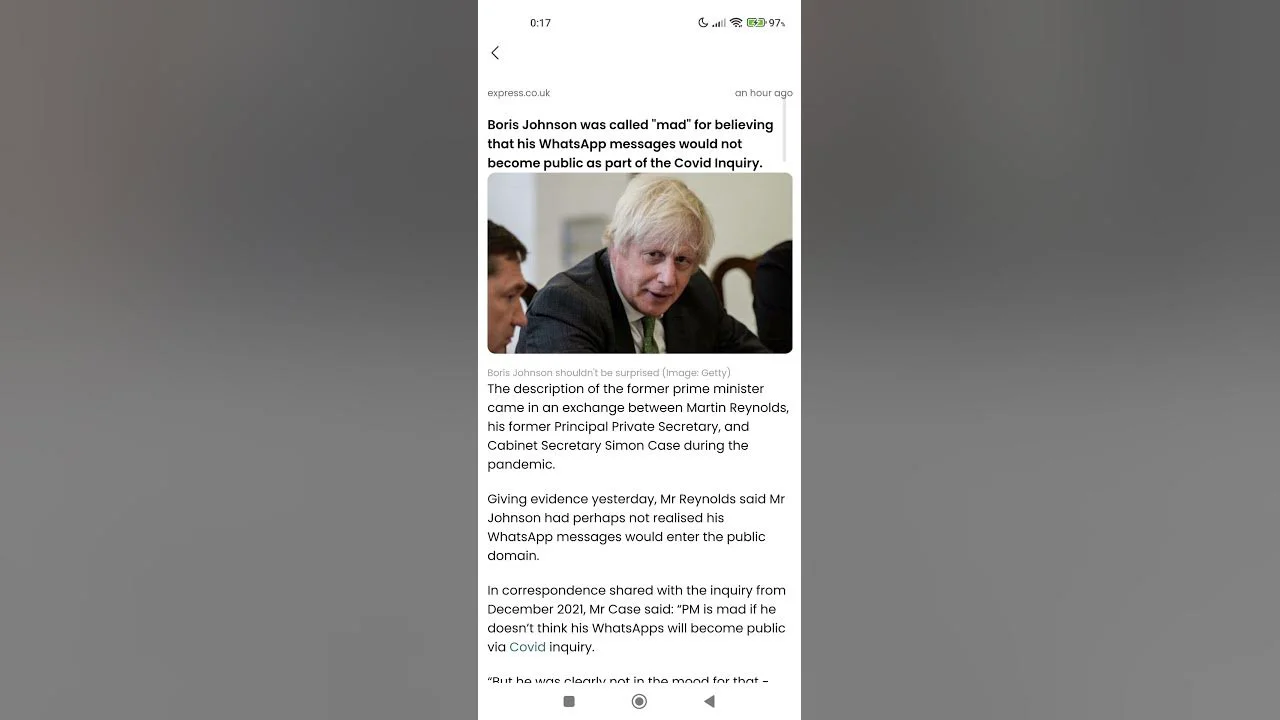Screen dimensions: 1280x720
Task: Tap the battery icon in status bar
Action: (756, 22)
